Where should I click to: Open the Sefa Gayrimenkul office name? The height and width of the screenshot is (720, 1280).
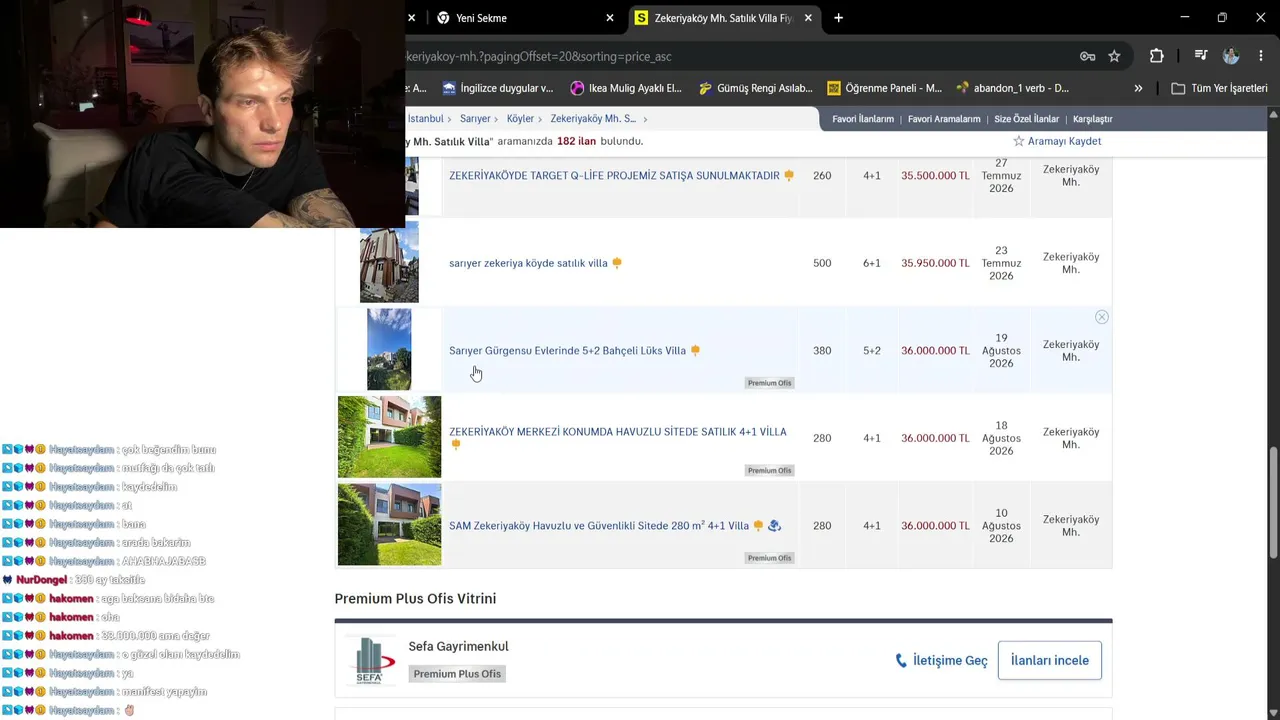click(458, 647)
